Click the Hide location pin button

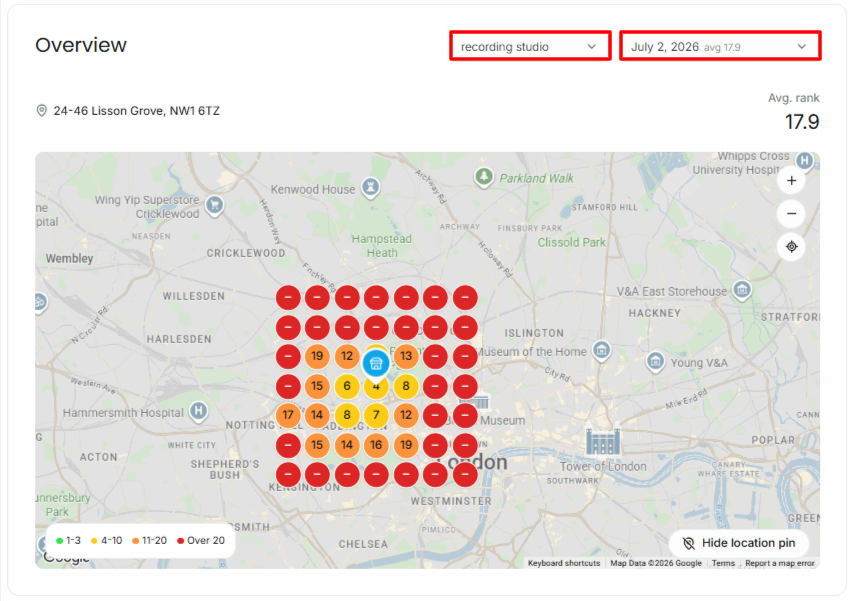click(x=739, y=543)
